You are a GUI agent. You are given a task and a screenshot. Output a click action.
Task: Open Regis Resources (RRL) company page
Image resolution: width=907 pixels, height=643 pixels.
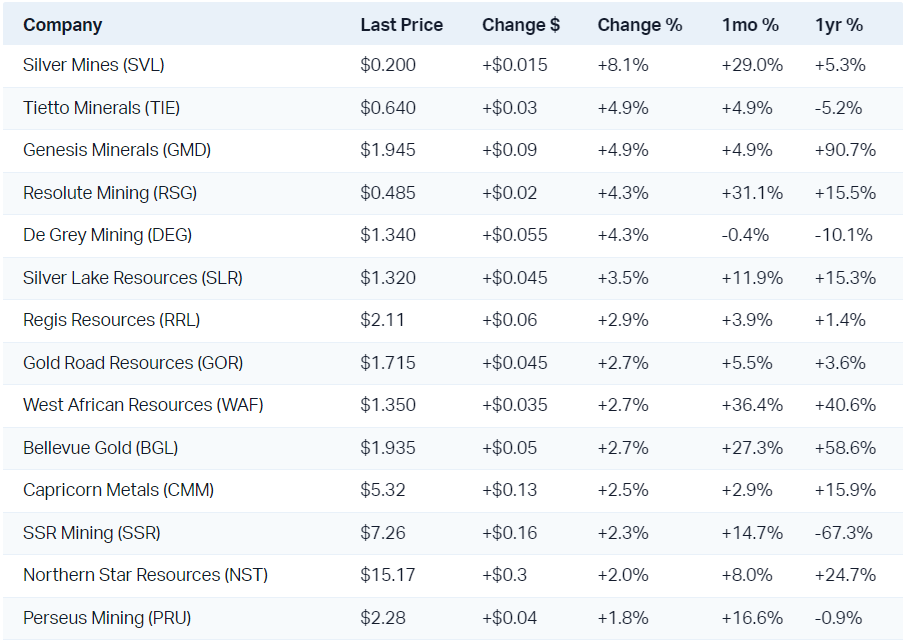pos(111,320)
